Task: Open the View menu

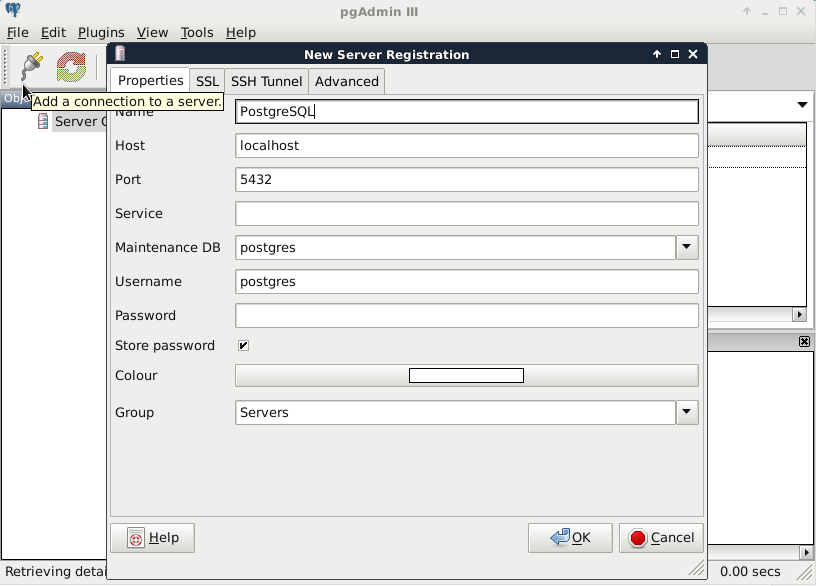Action: [x=152, y=32]
